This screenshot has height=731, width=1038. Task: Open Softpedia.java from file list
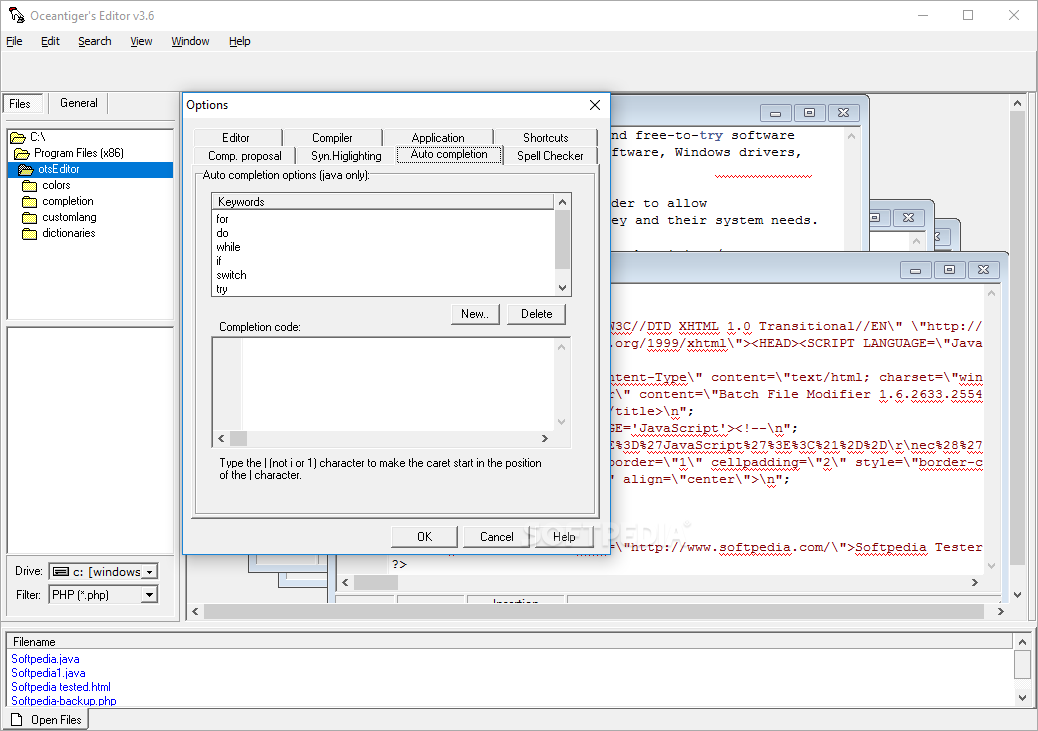tap(45, 659)
